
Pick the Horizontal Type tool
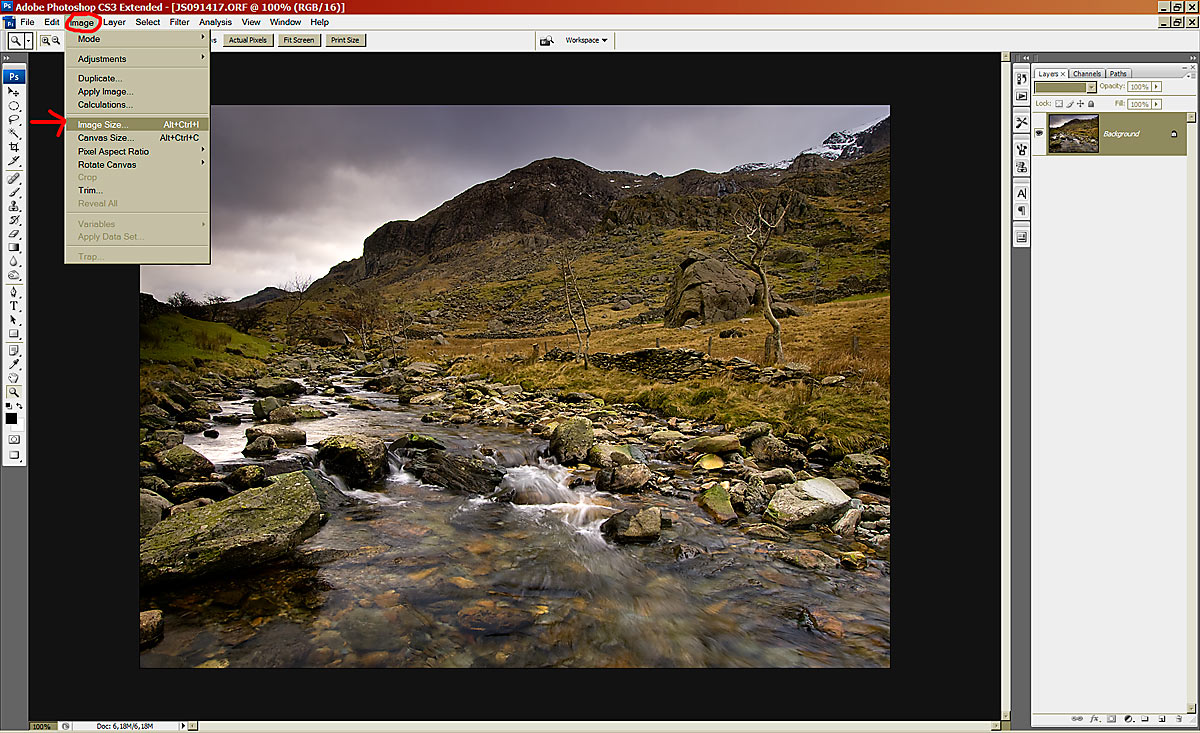[x=14, y=306]
